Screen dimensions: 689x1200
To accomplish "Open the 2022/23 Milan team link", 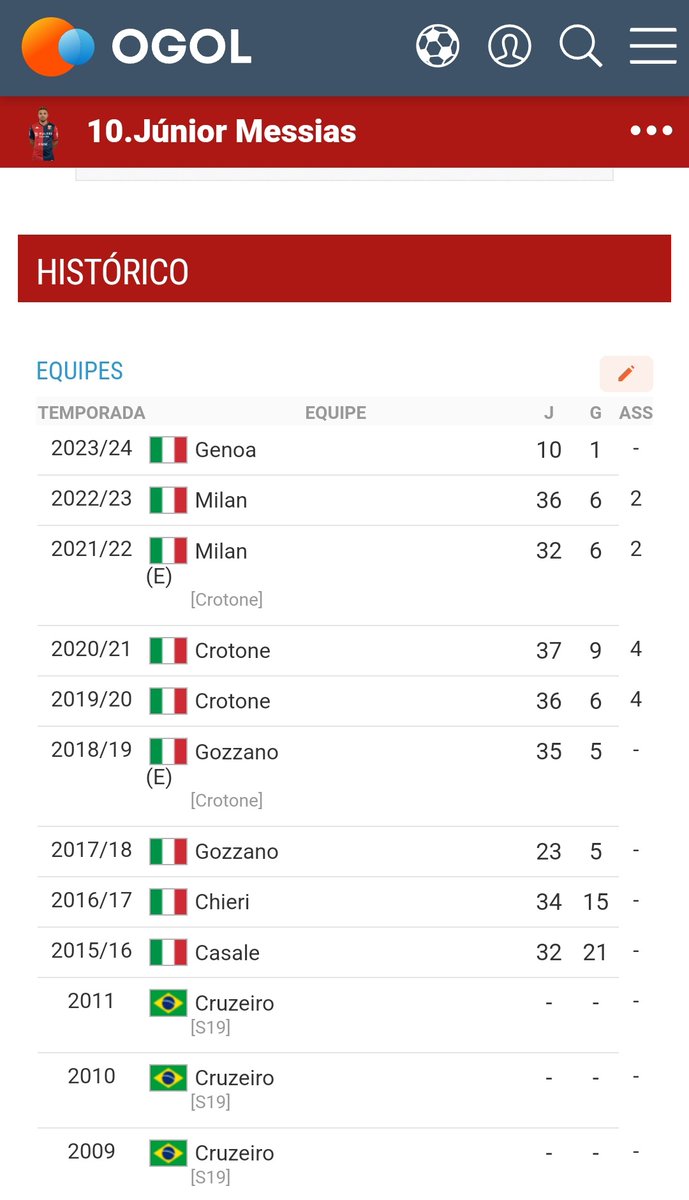I will pyautogui.click(x=221, y=500).
